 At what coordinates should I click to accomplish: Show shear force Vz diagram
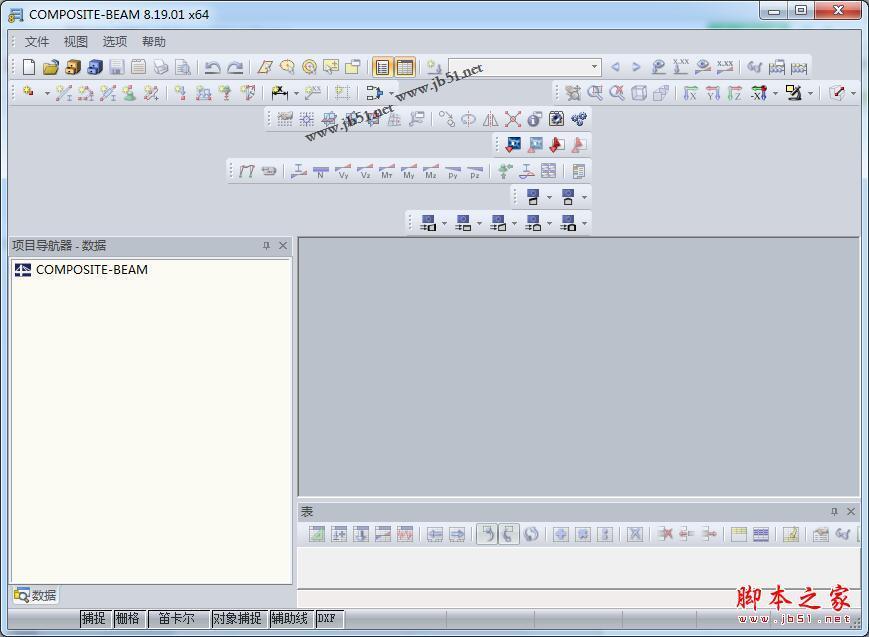(x=365, y=171)
